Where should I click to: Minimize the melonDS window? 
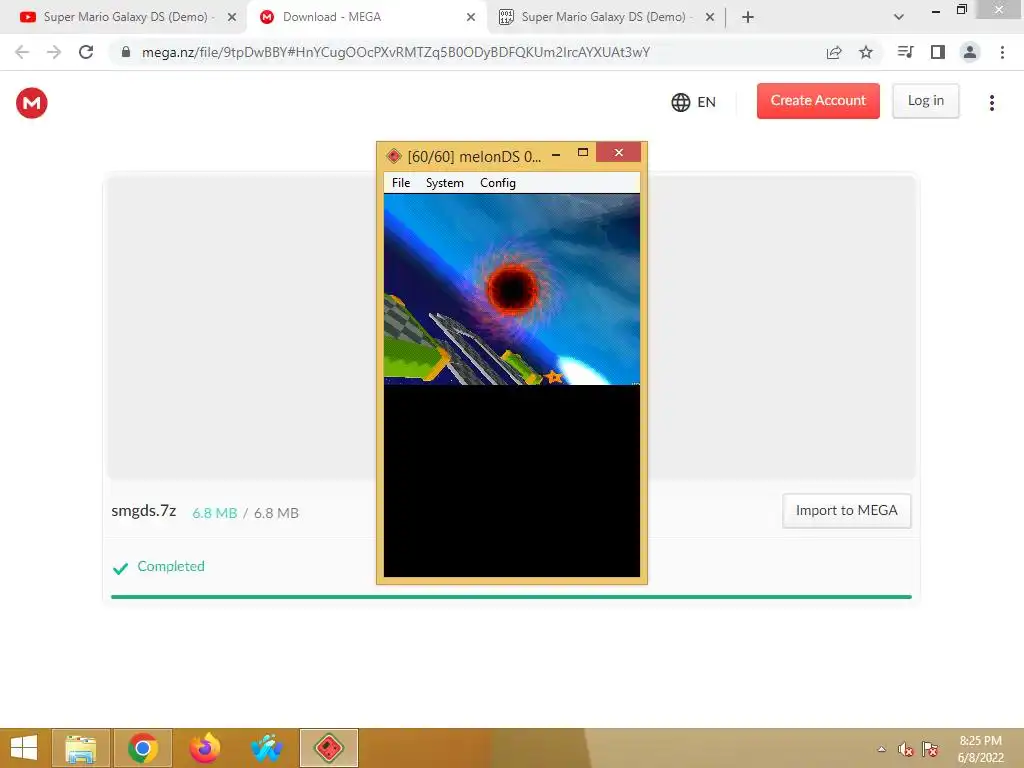(x=556, y=155)
